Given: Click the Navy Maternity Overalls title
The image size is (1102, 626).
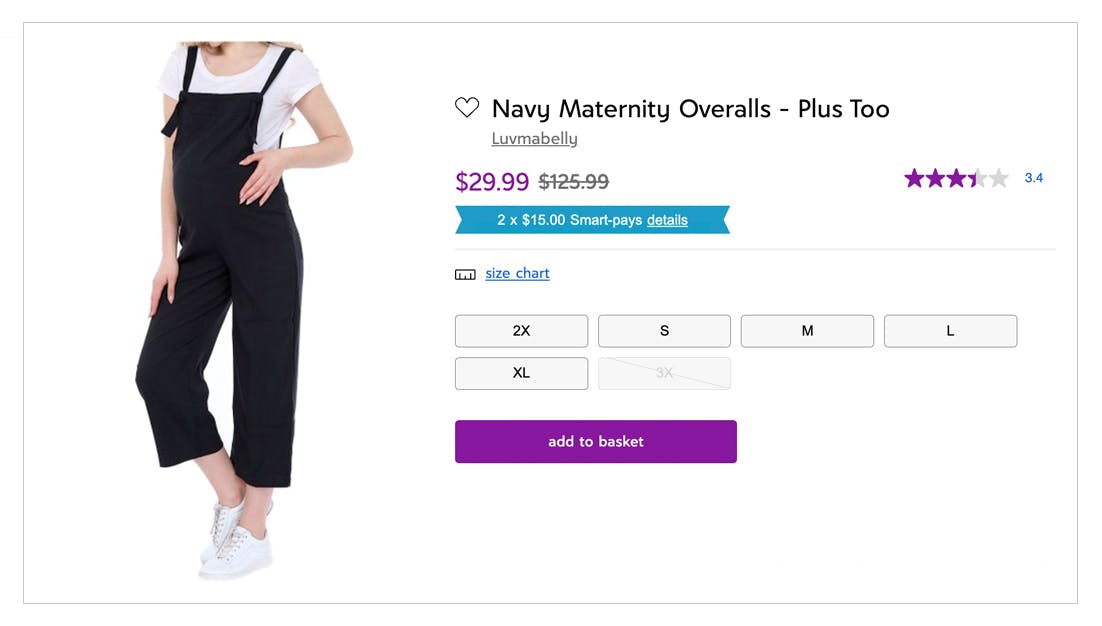Looking at the screenshot, I should coord(690,108).
